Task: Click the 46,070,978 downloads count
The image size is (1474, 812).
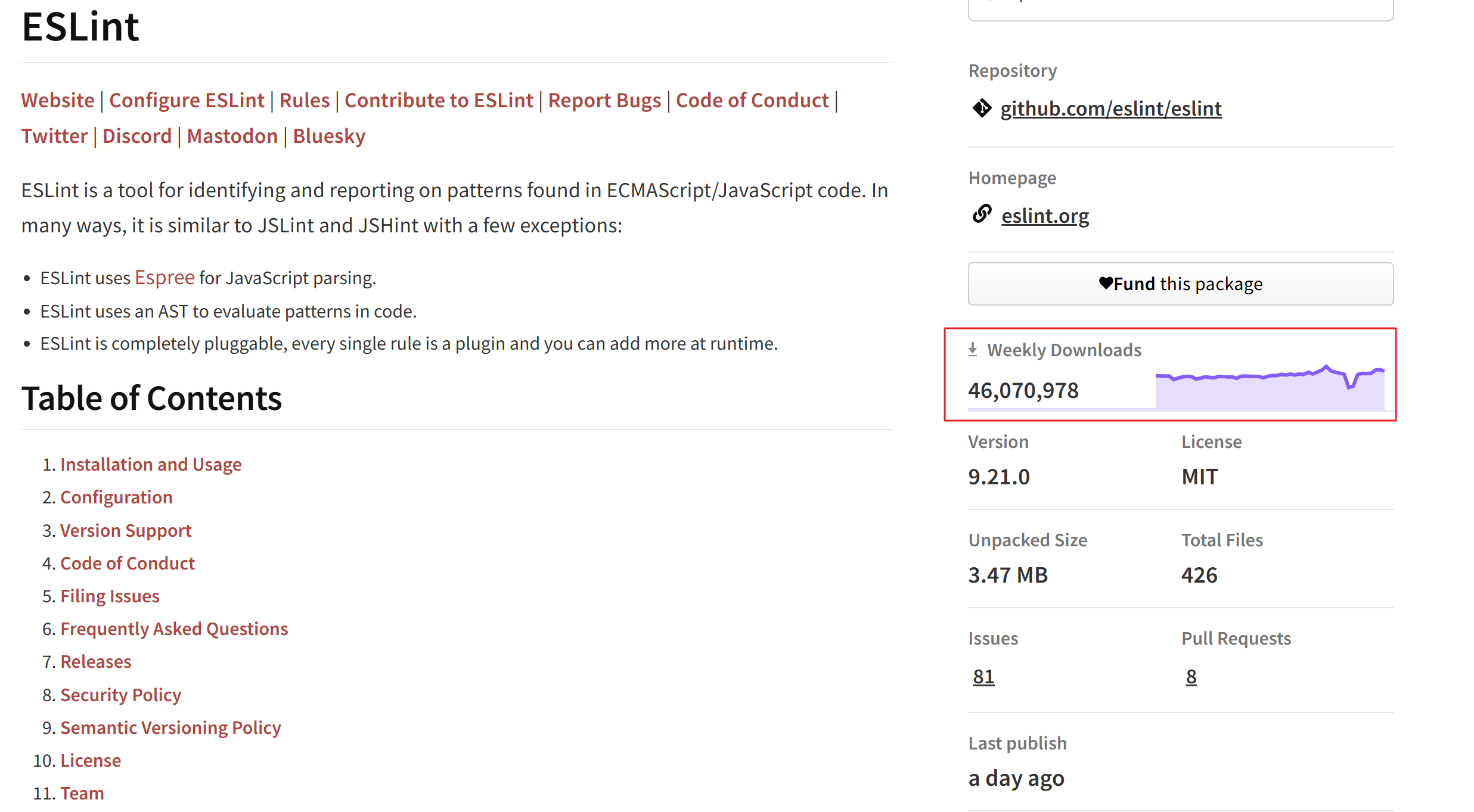Action: click(1023, 390)
